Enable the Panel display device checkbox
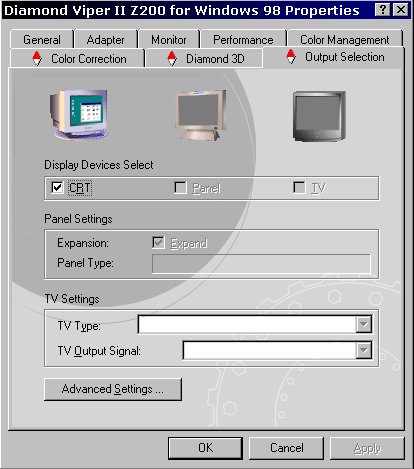Viewport: 414px width, 469px height. click(180, 187)
